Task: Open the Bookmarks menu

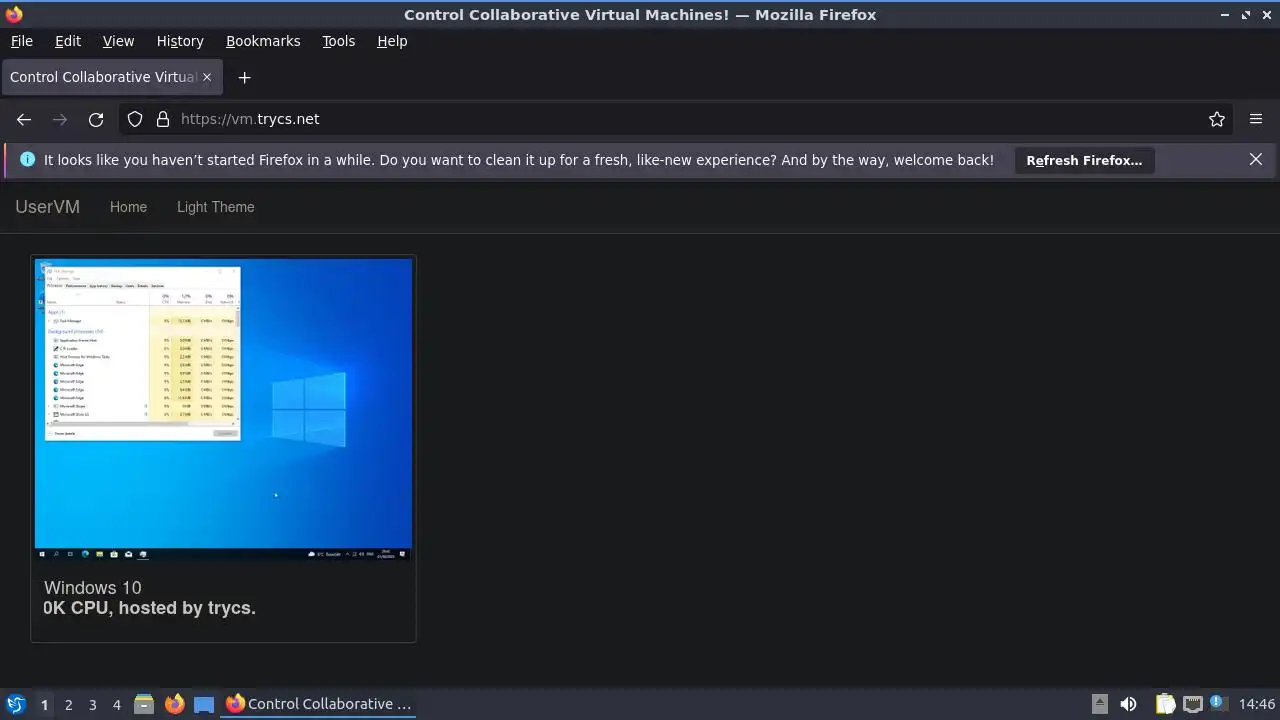Action: point(263,41)
